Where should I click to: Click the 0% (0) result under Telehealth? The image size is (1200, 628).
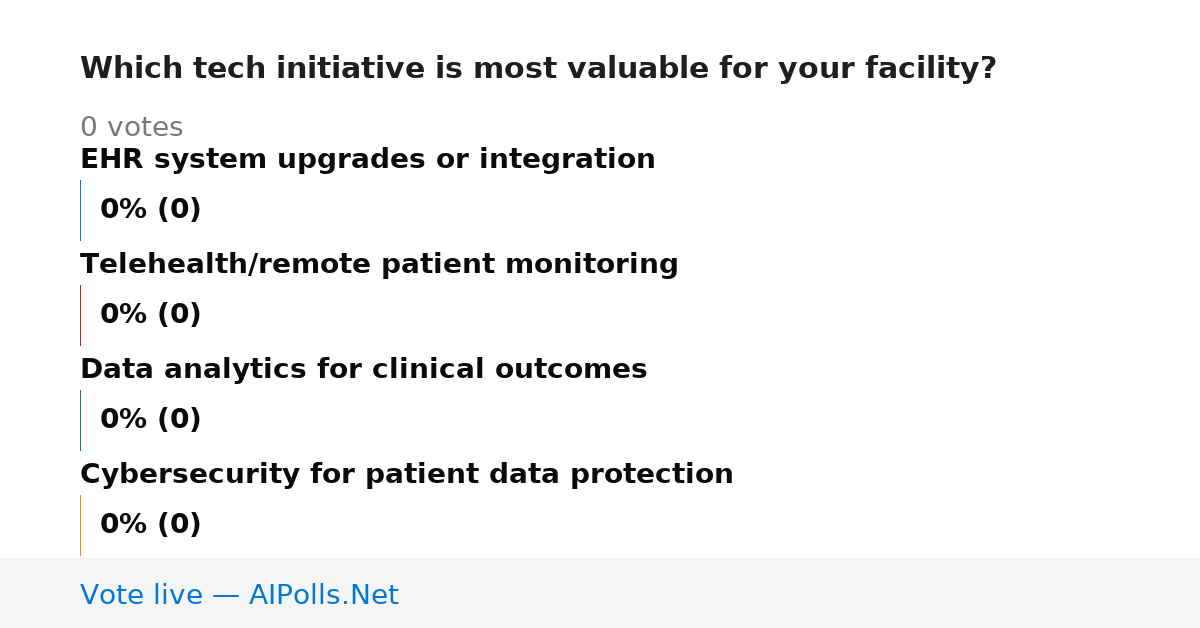coord(150,315)
